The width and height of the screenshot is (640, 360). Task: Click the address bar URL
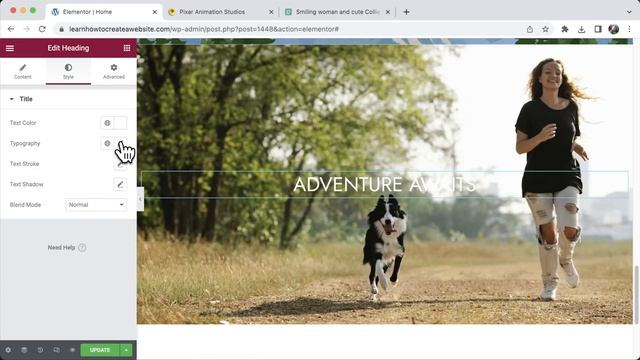click(204, 29)
